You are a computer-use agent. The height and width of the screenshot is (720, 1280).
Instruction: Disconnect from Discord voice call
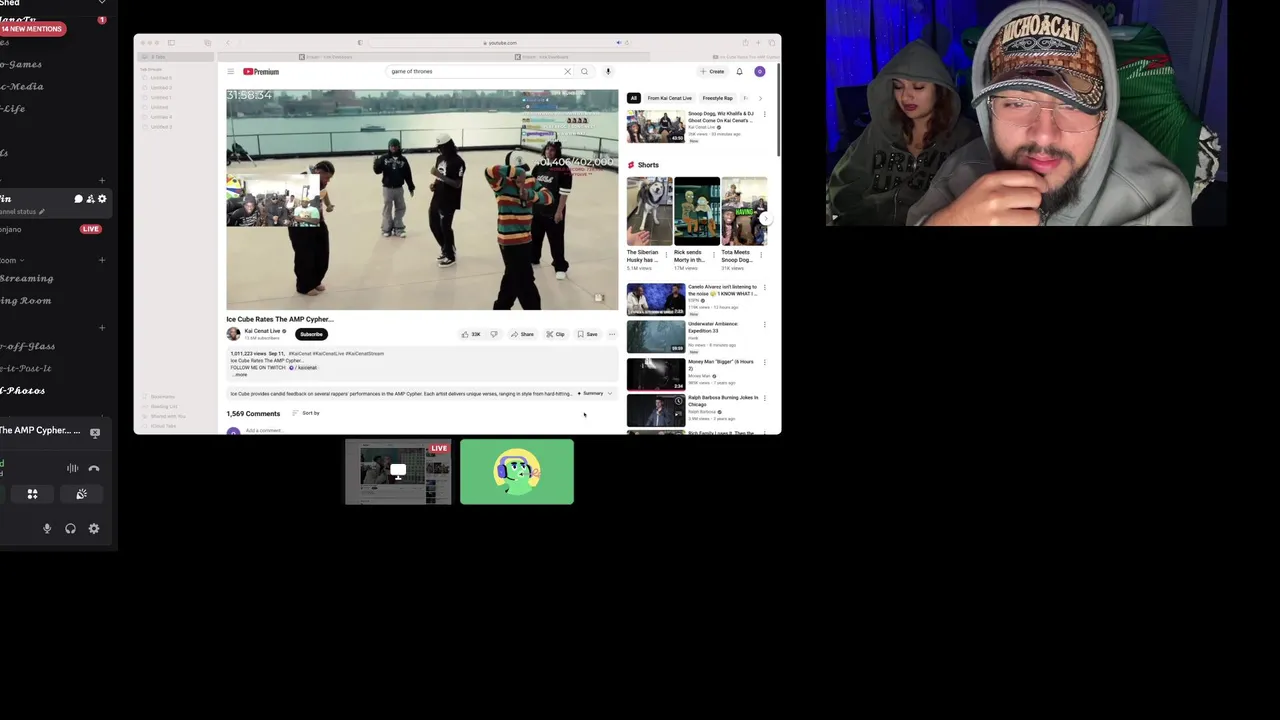[x=94, y=468]
